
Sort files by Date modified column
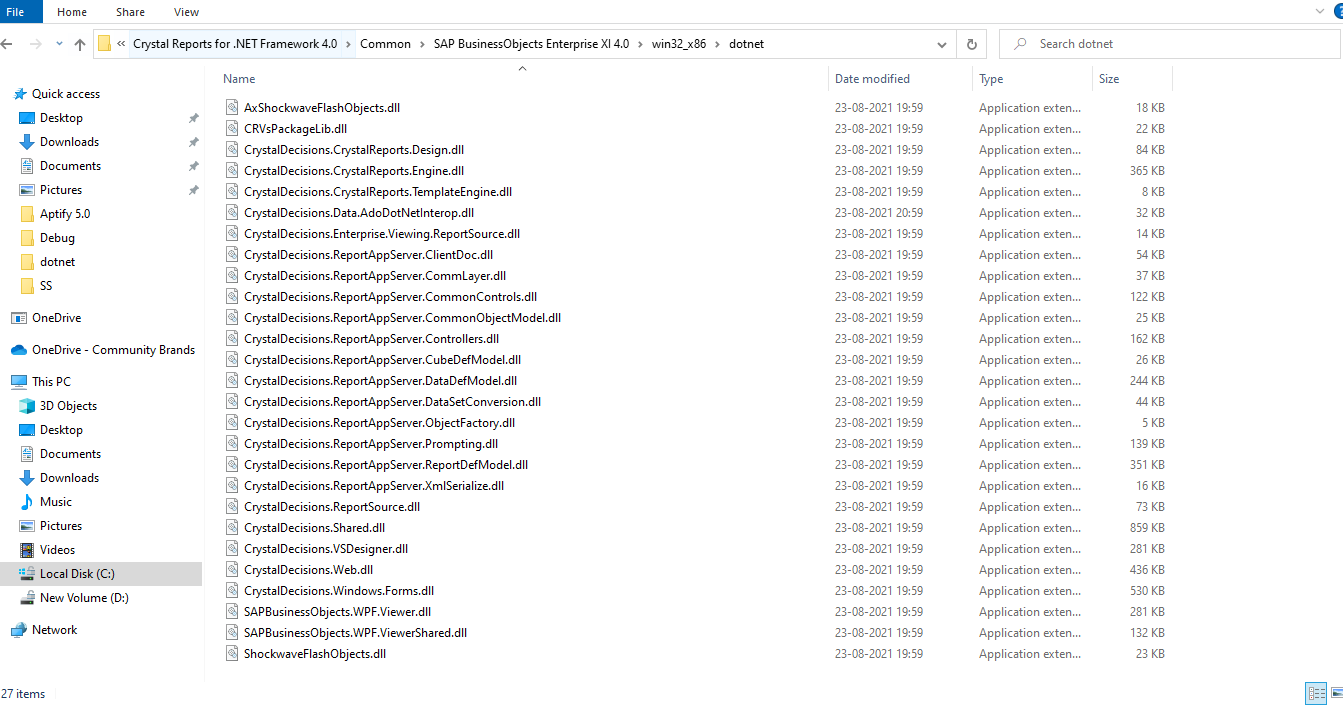(x=872, y=79)
